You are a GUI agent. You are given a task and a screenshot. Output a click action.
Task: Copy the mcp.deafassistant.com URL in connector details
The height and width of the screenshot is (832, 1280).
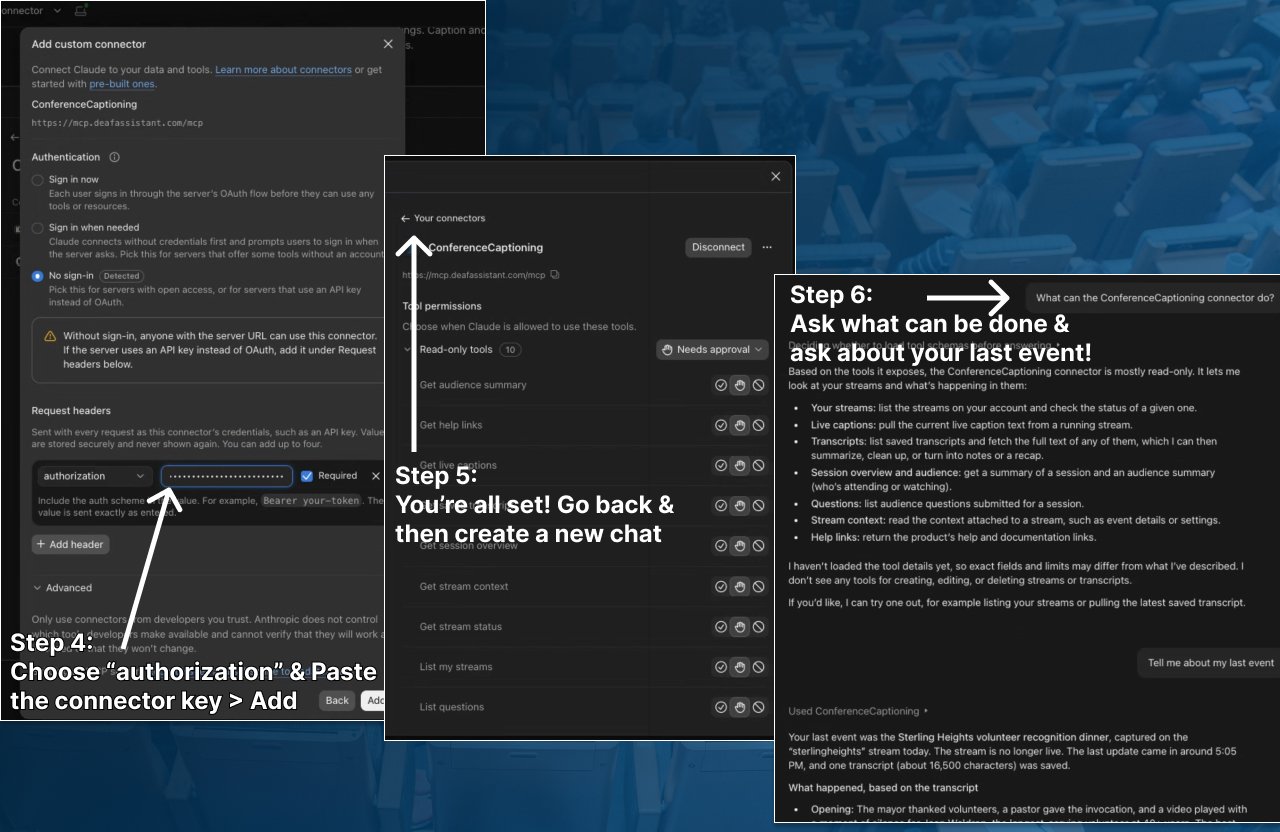[x=555, y=274]
